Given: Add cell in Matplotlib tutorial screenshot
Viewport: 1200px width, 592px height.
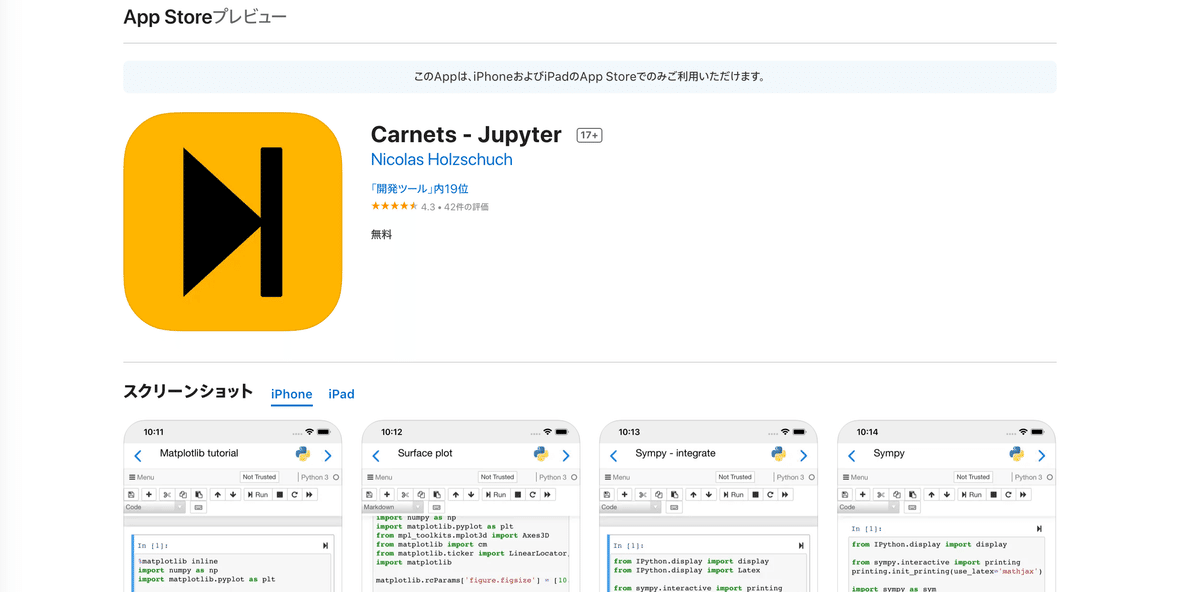Looking at the screenshot, I should 149,495.
